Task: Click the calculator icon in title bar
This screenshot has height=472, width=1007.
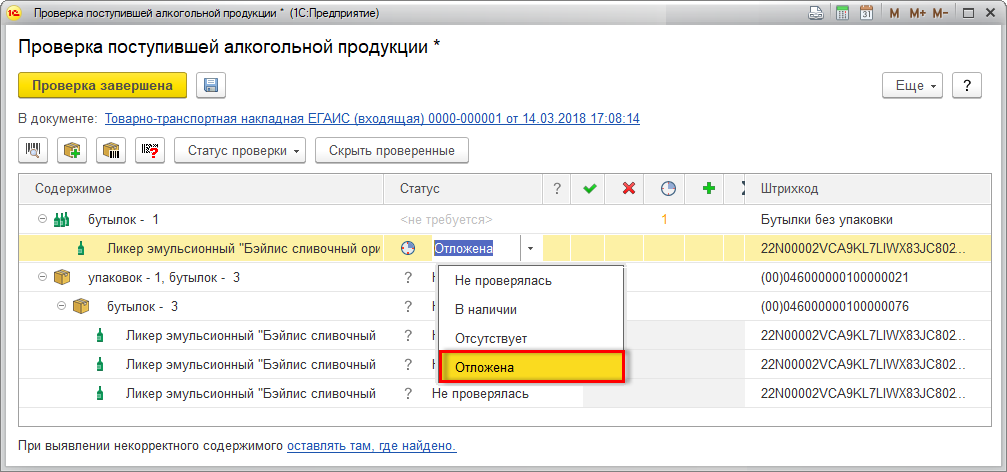Action: pos(842,13)
